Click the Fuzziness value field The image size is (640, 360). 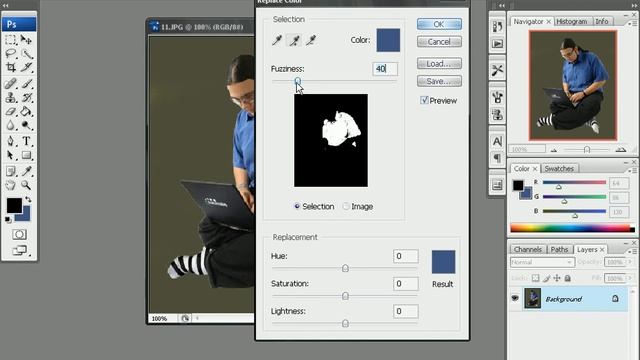(x=385, y=69)
